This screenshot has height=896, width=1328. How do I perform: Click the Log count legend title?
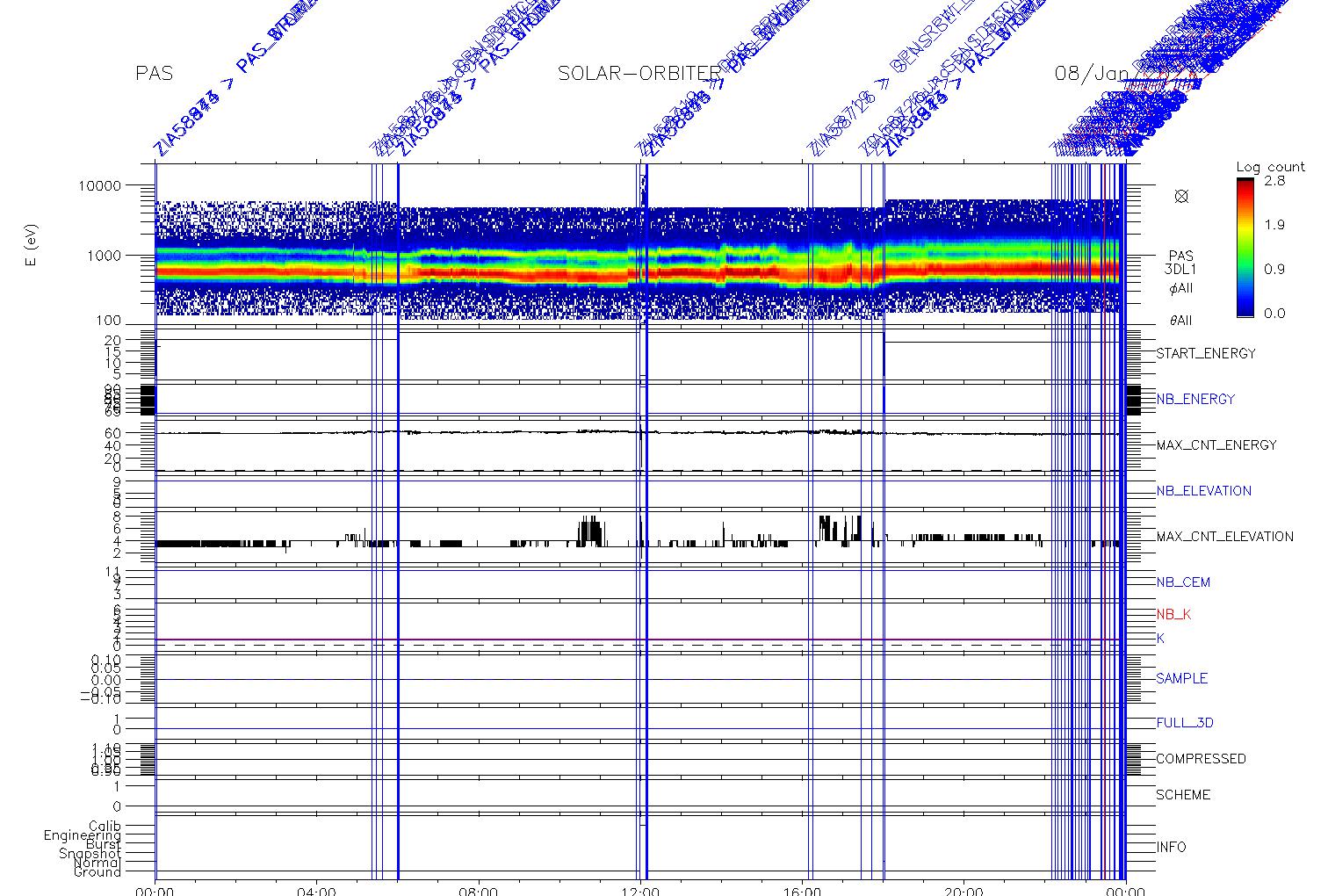tap(1270, 166)
